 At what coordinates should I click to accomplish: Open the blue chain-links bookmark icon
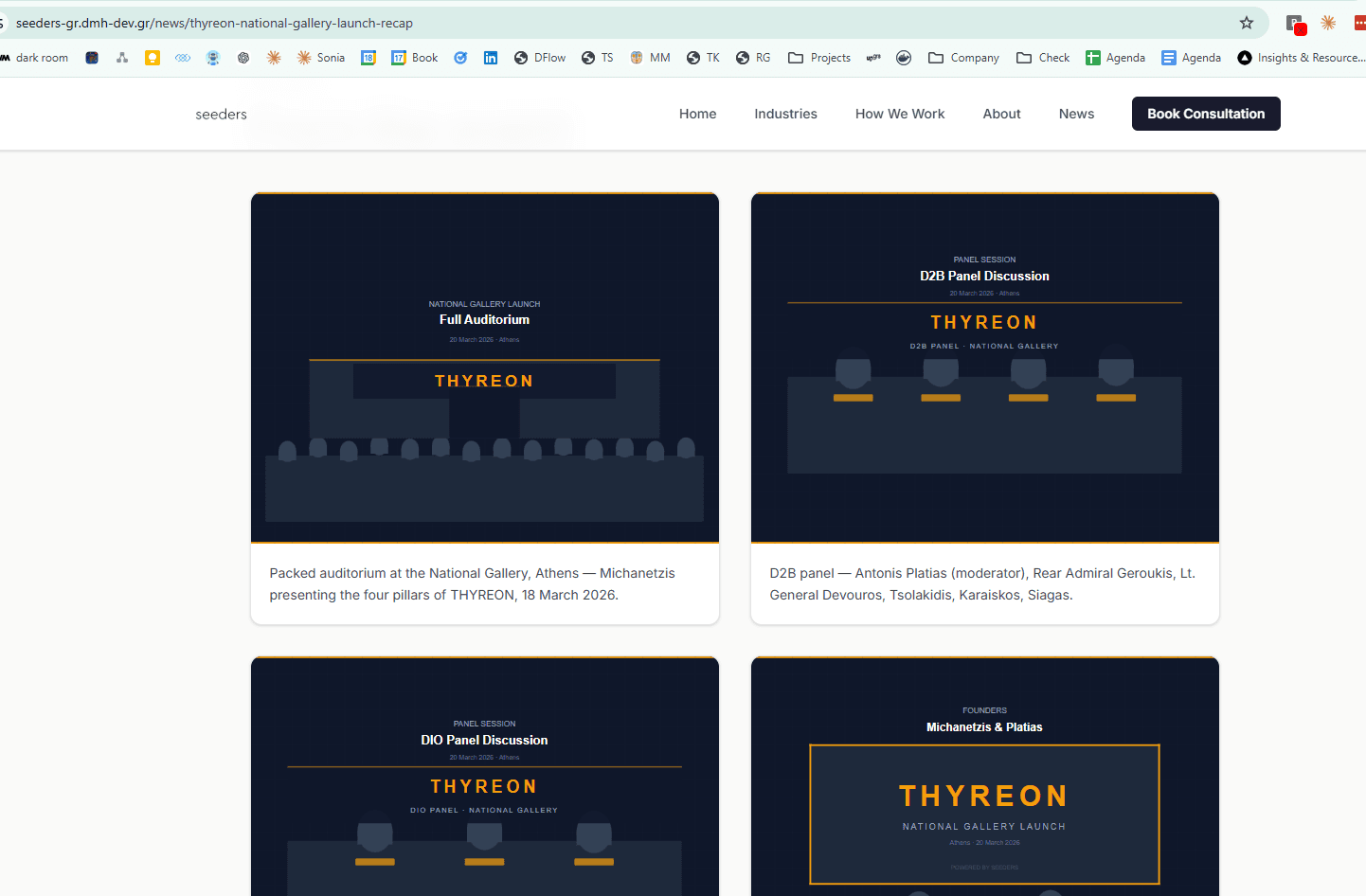click(x=183, y=58)
